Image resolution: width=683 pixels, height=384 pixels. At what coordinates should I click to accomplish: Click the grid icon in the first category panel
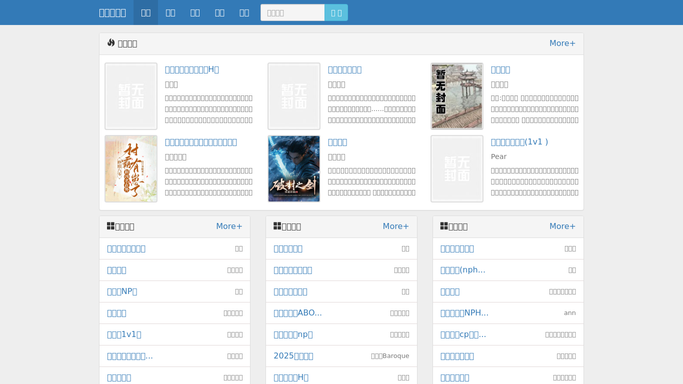point(111,226)
